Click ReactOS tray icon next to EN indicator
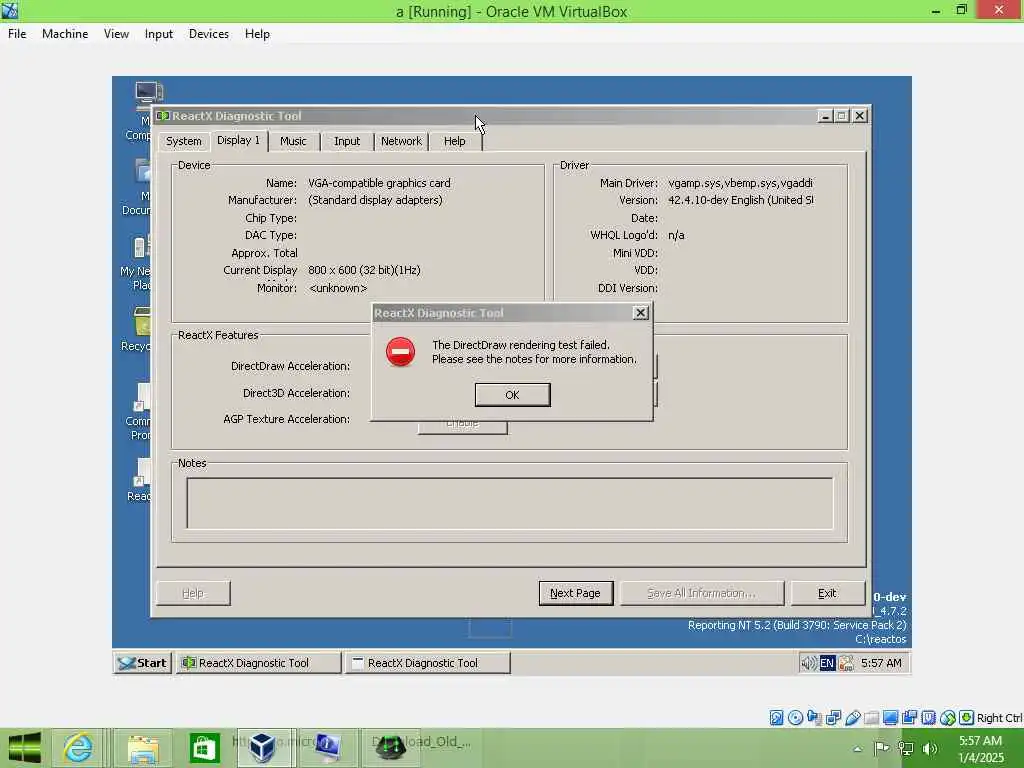This screenshot has width=1024, height=768. click(846, 664)
